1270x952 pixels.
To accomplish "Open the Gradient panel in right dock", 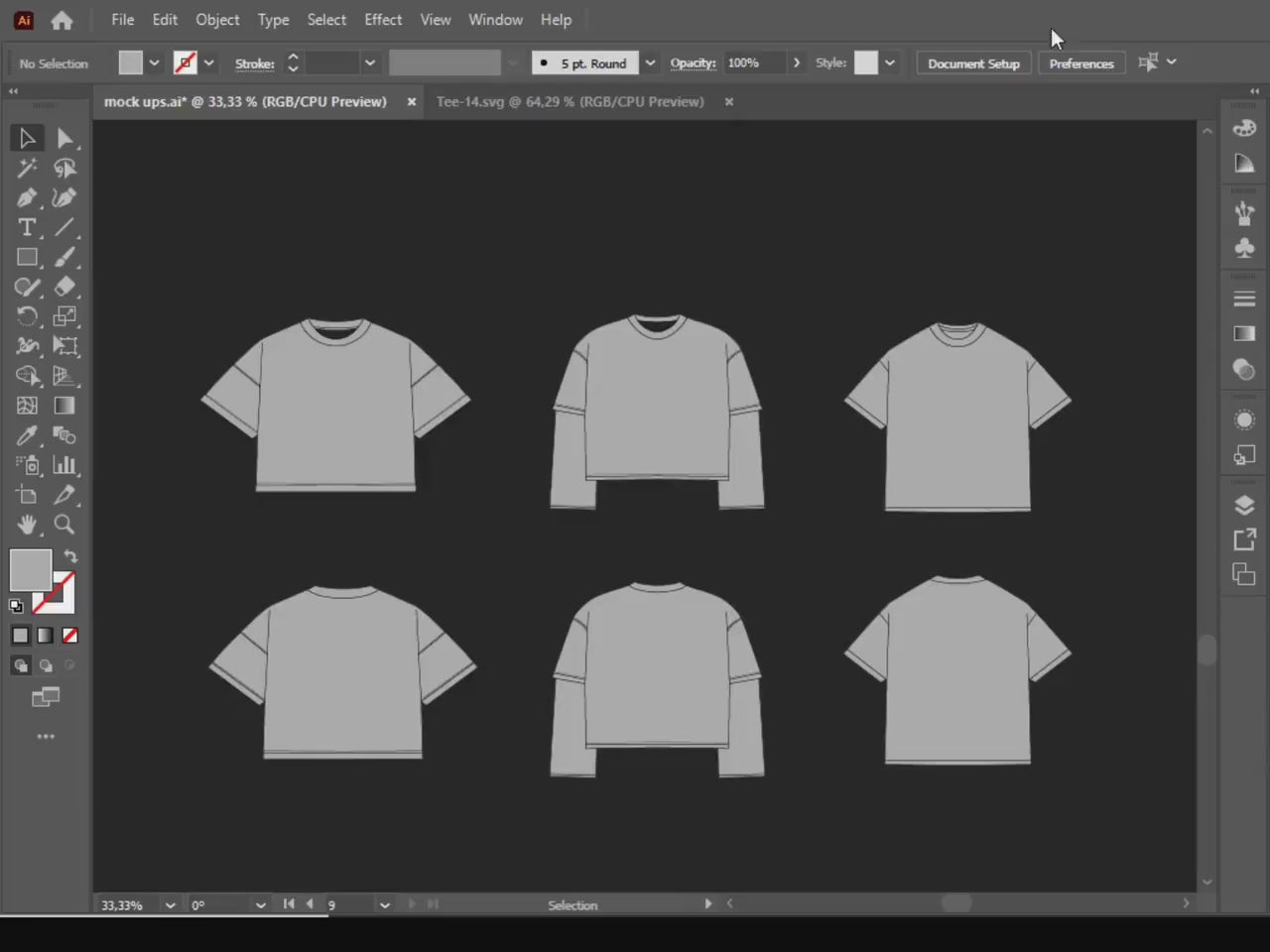I will click(x=1244, y=333).
